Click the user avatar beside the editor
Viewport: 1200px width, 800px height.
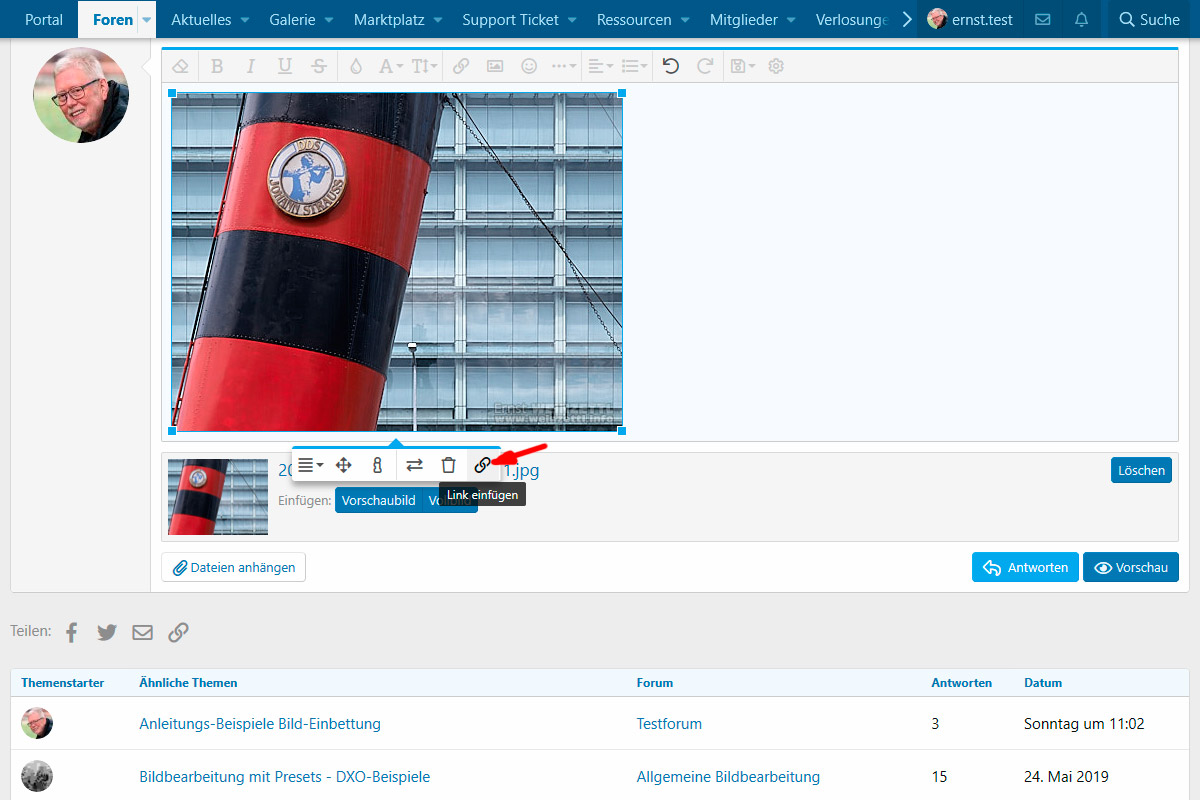81,95
